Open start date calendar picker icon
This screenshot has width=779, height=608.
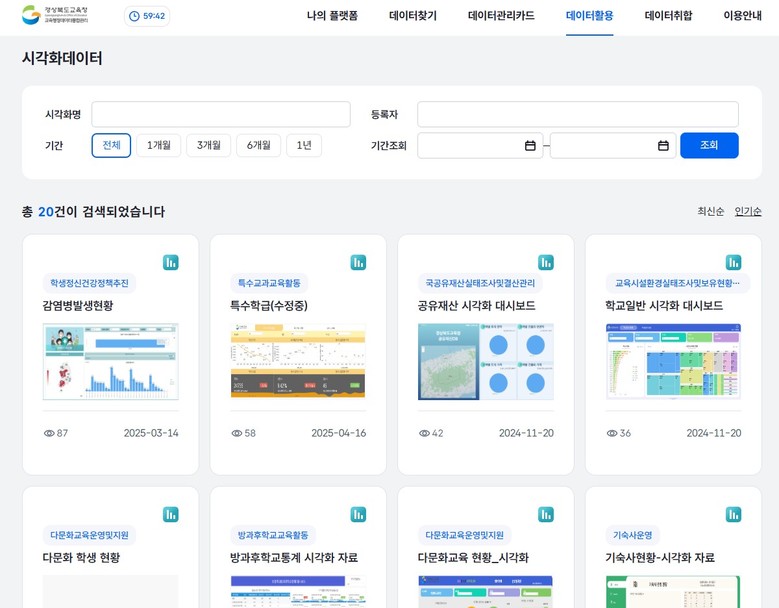tap(530, 146)
